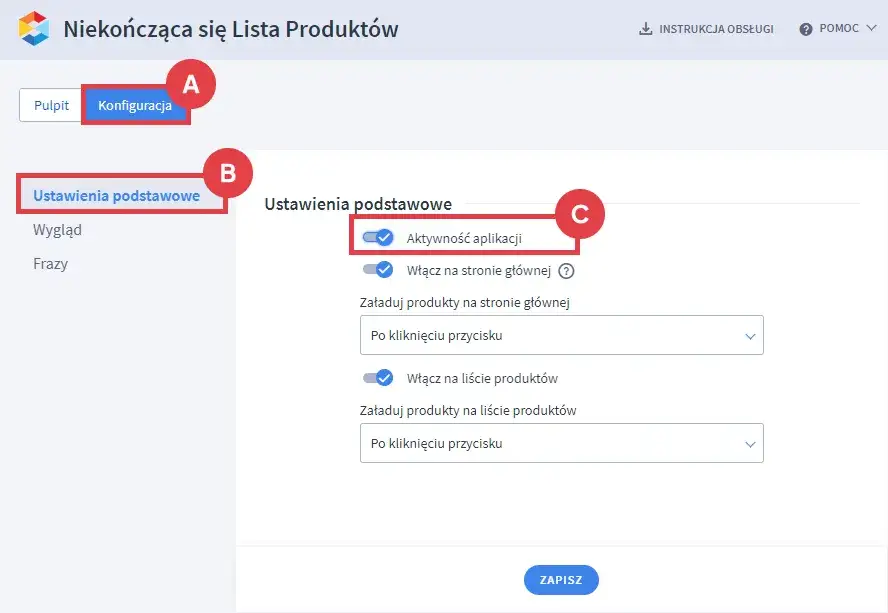Click the help tooltip icon after Włącz na stronie głównej

click(566, 270)
